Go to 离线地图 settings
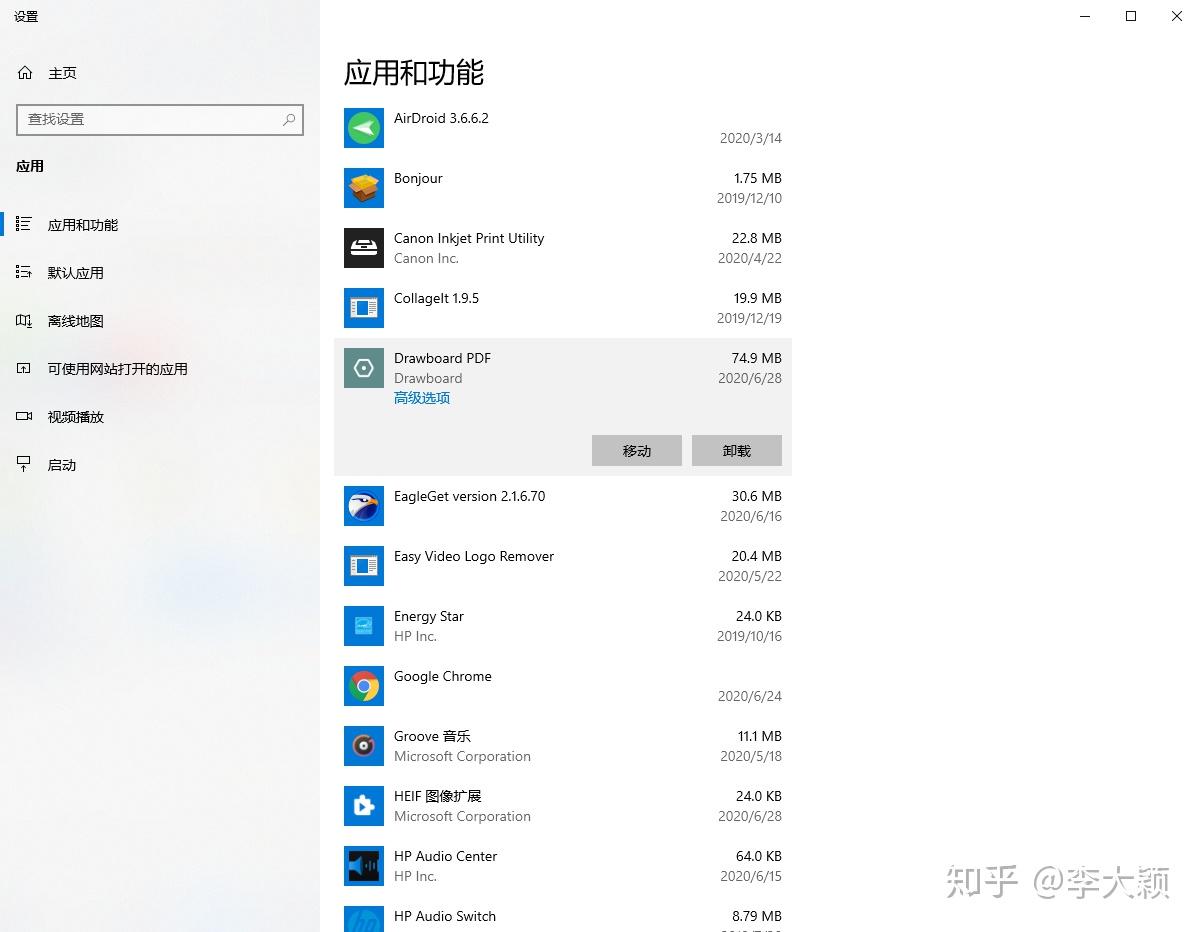This screenshot has width=1200, height=932. tap(76, 321)
